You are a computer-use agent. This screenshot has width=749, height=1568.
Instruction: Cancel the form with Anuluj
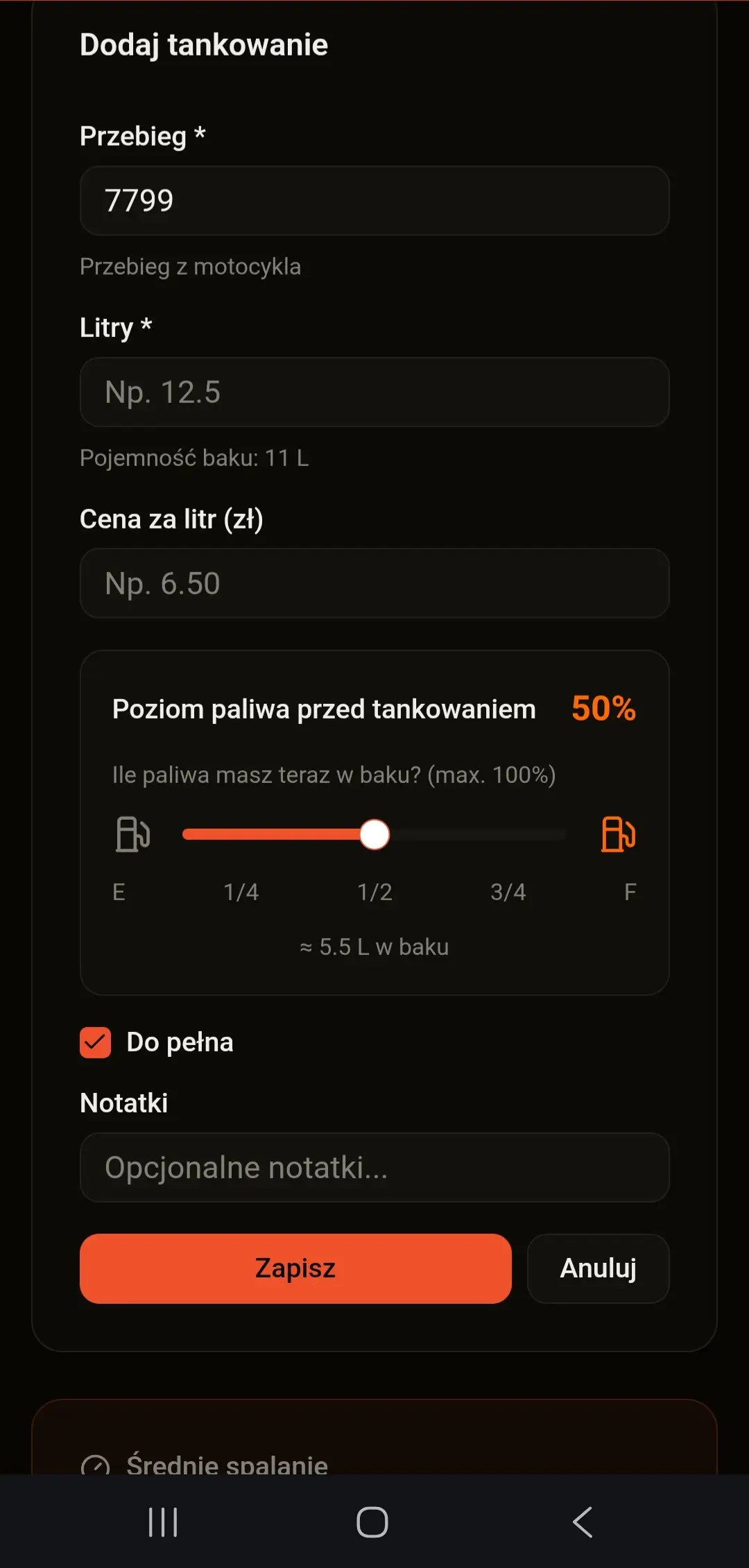click(x=598, y=1268)
